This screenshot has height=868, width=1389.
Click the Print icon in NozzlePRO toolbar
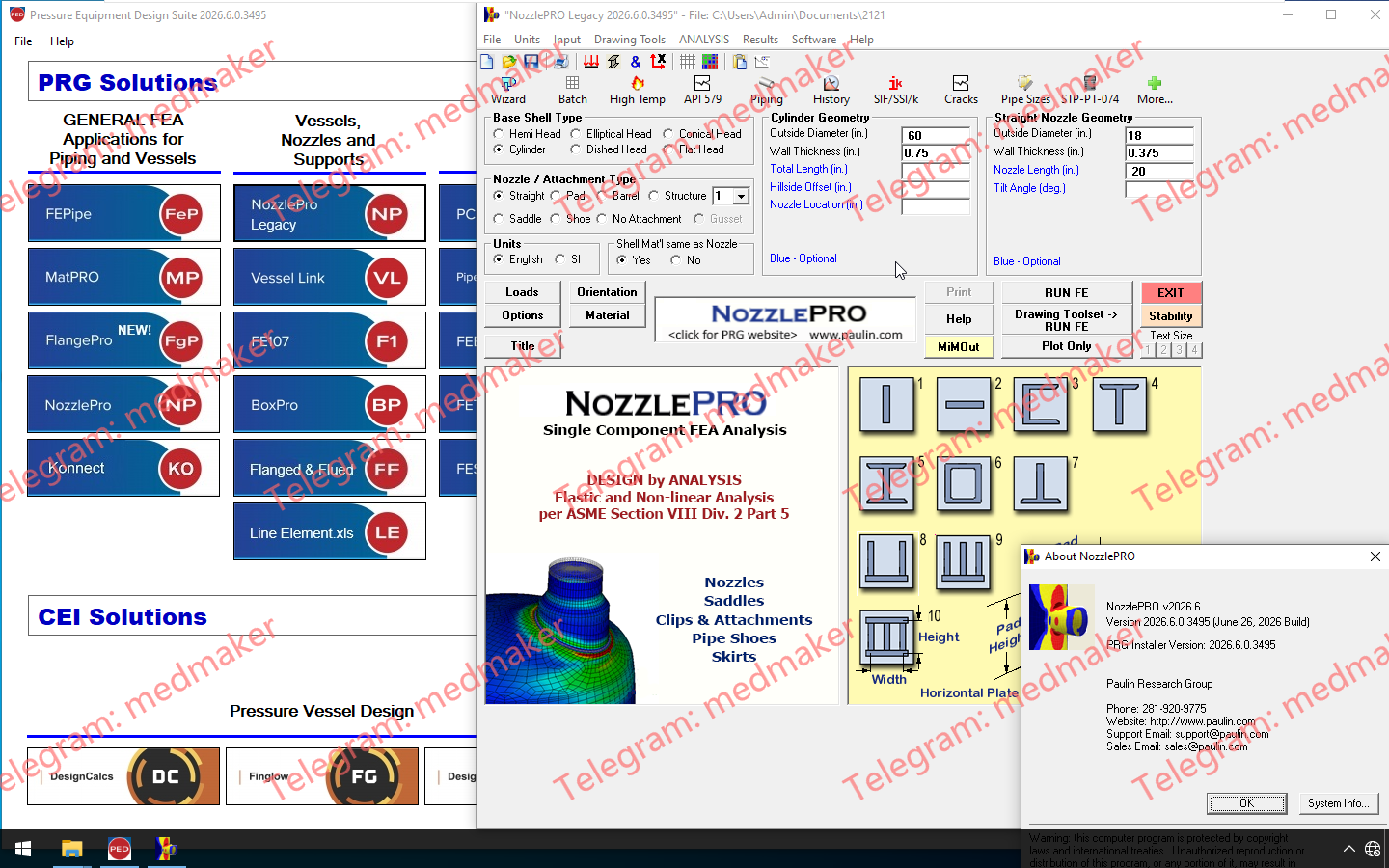559,62
